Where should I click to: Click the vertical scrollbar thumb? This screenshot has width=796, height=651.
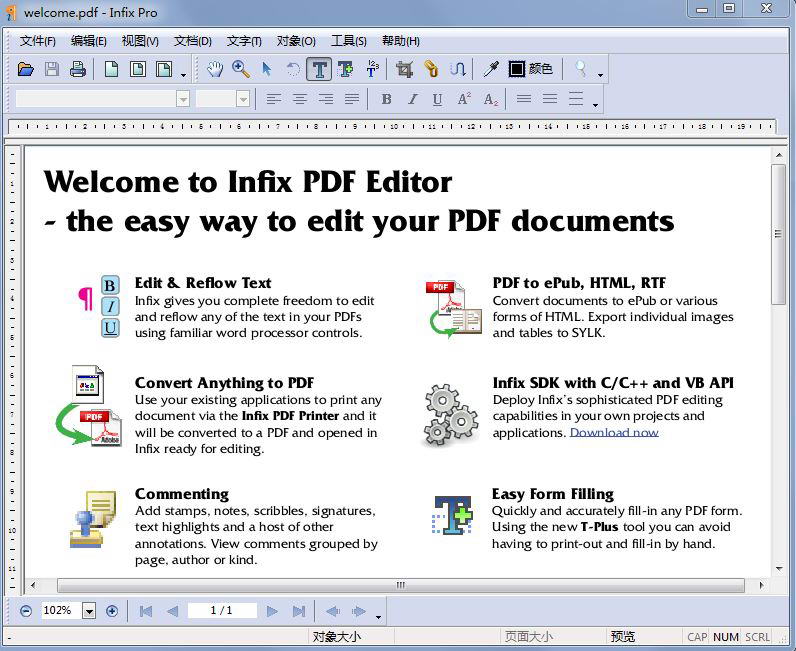tap(778, 234)
